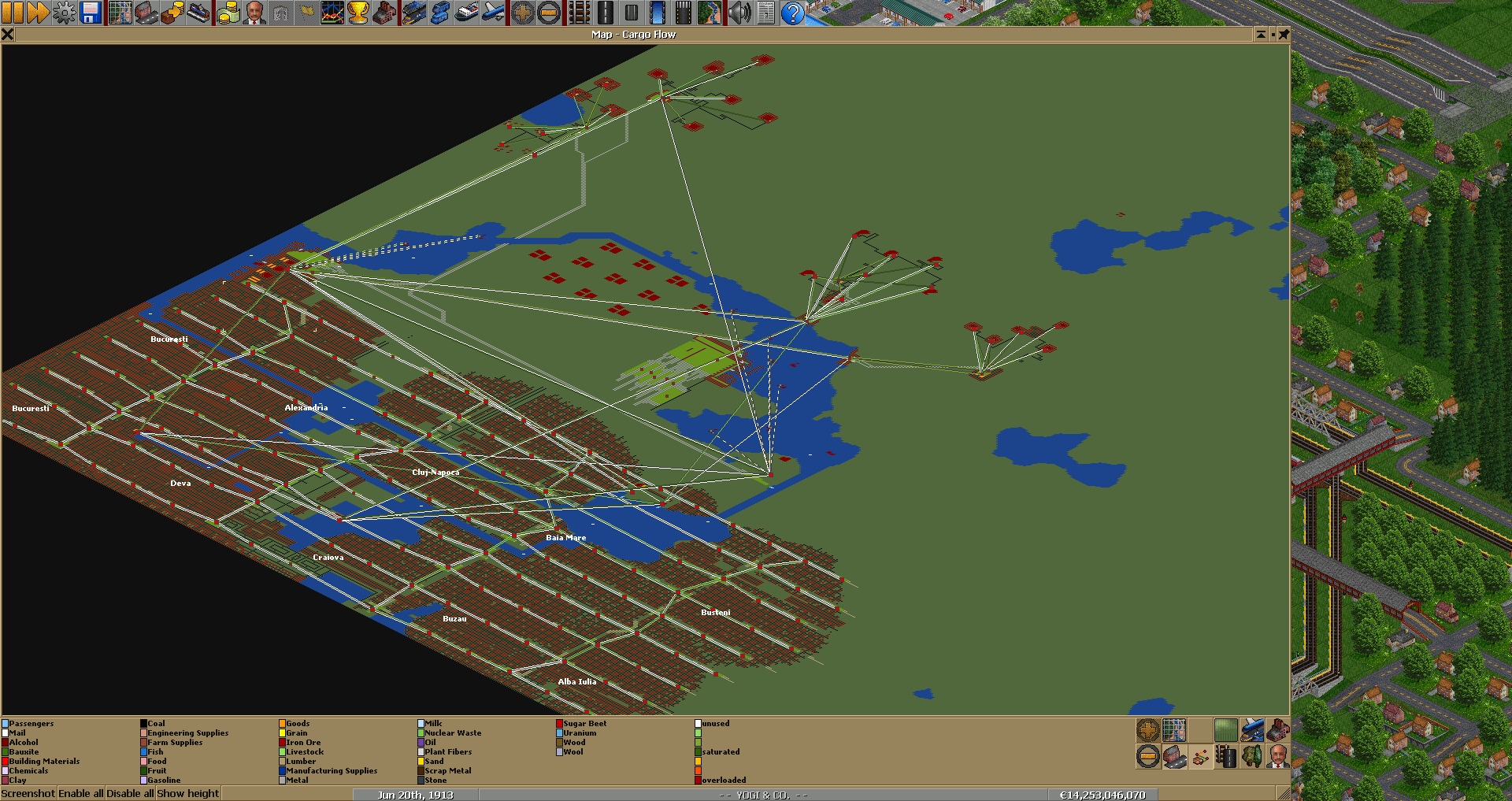Open the help question mark icon
The width and height of the screenshot is (1512, 801).
coord(792,13)
